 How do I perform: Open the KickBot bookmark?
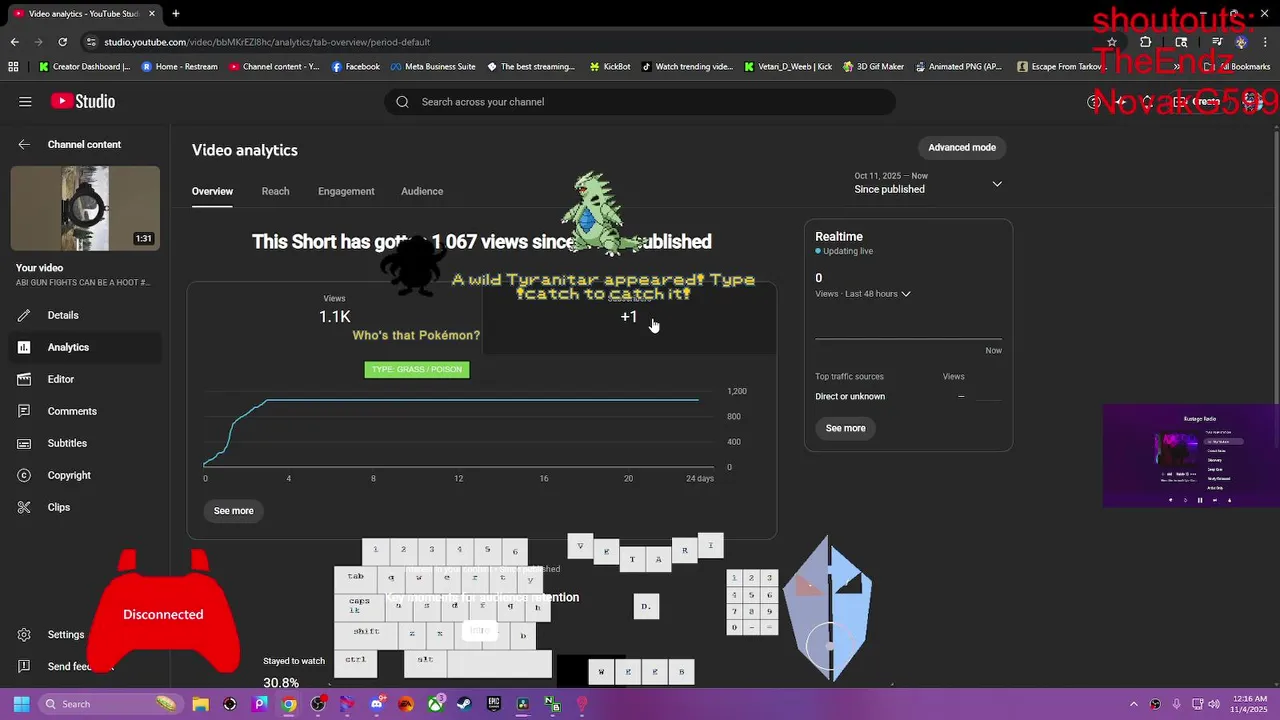point(610,67)
